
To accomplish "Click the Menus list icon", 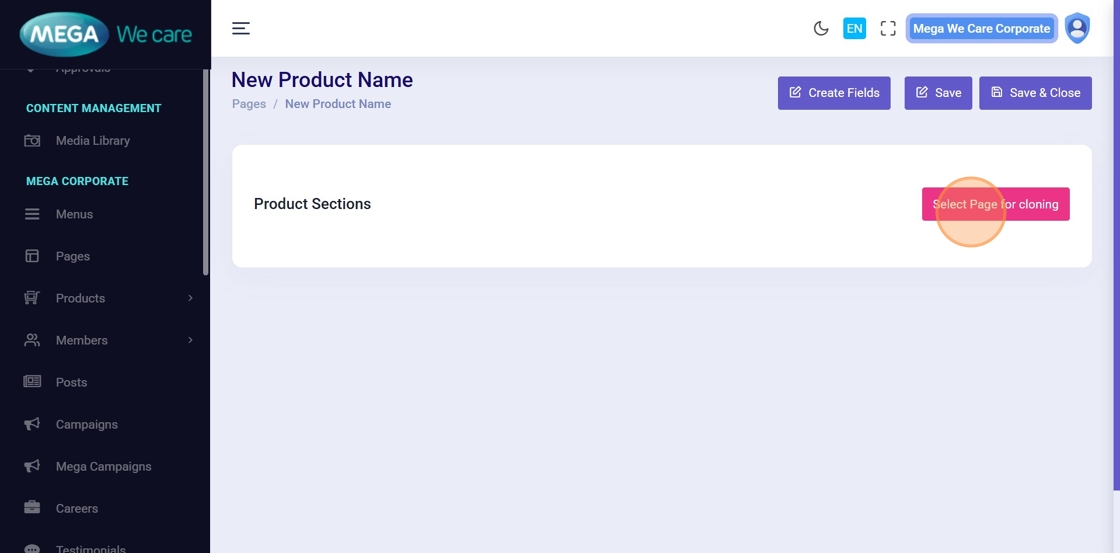I will pyautogui.click(x=32, y=214).
